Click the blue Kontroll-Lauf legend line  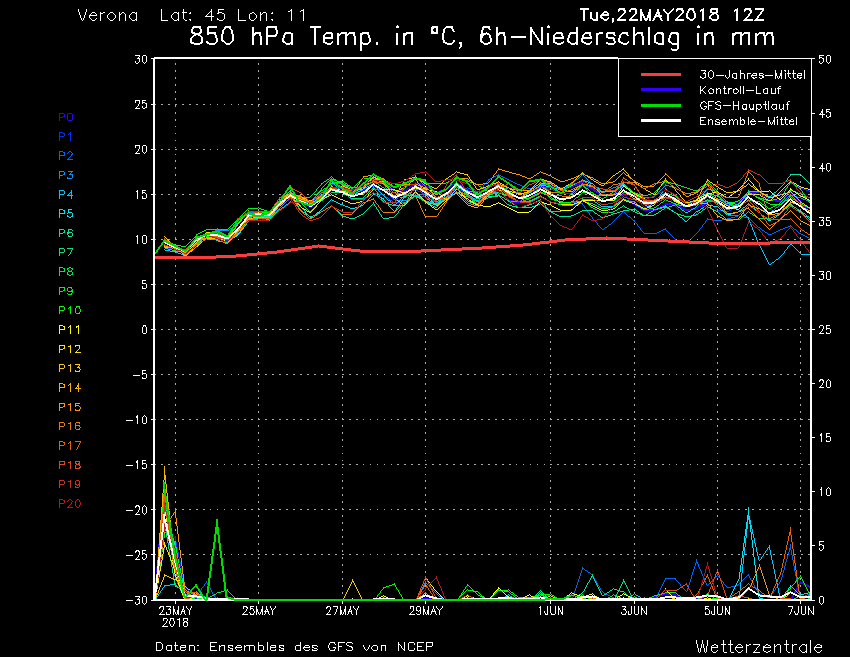[661, 89]
